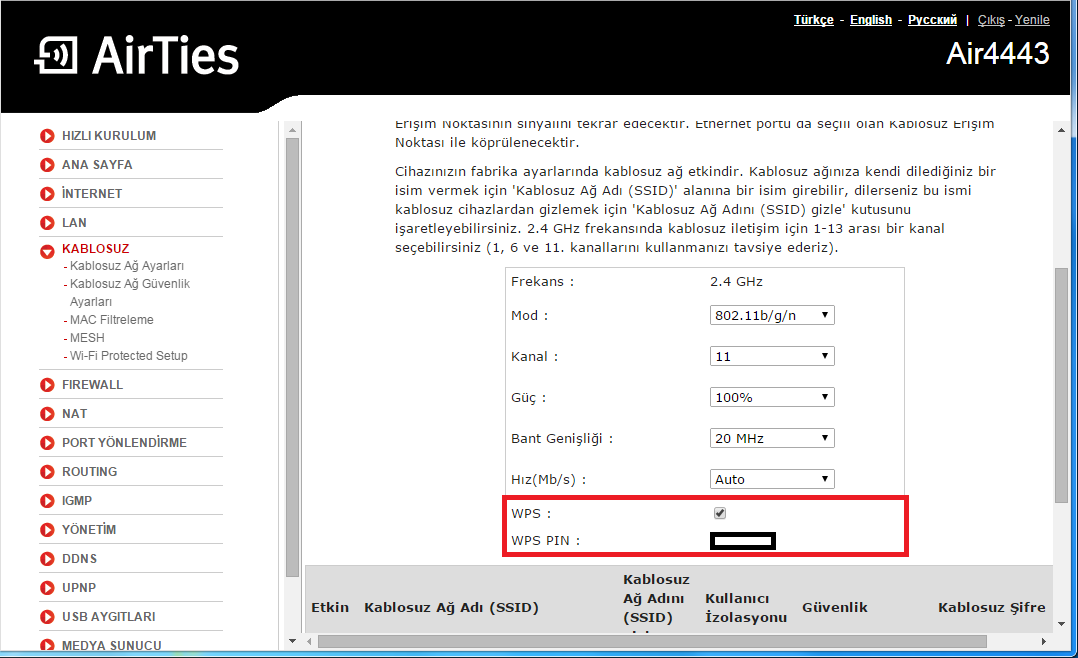Image resolution: width=1078 pixels, height=658 pixels.
Task: Click the red arrow icon beside NAT
Action: click(x=47, y=414)
